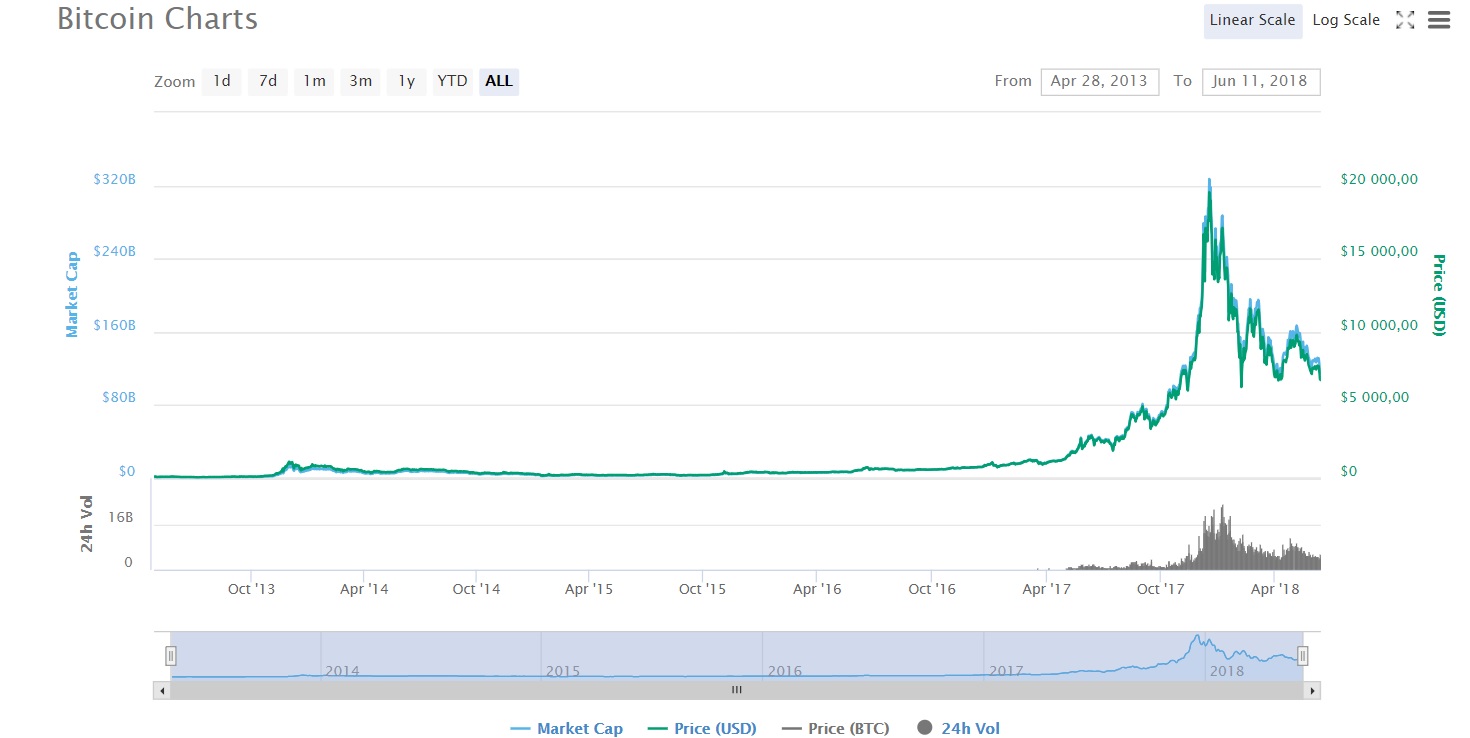1470x738 pixels.
Task: Edit the From date field
Action: tap(1099, 81)
